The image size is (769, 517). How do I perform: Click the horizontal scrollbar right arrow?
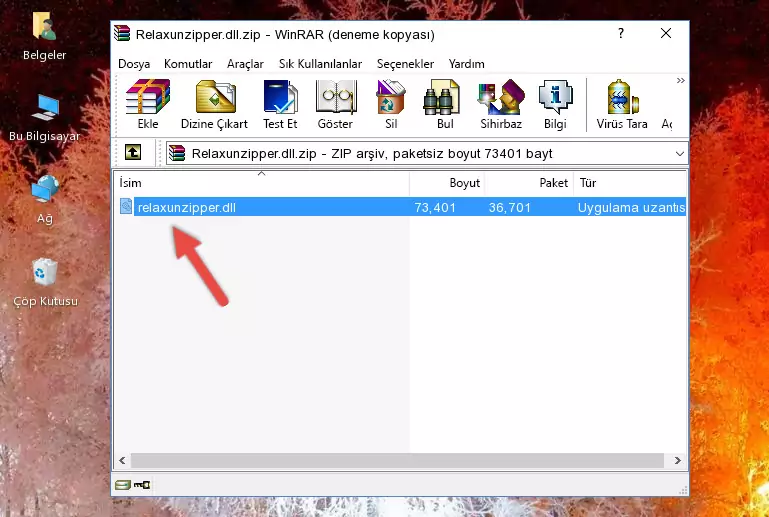click(x=677, y=460)
